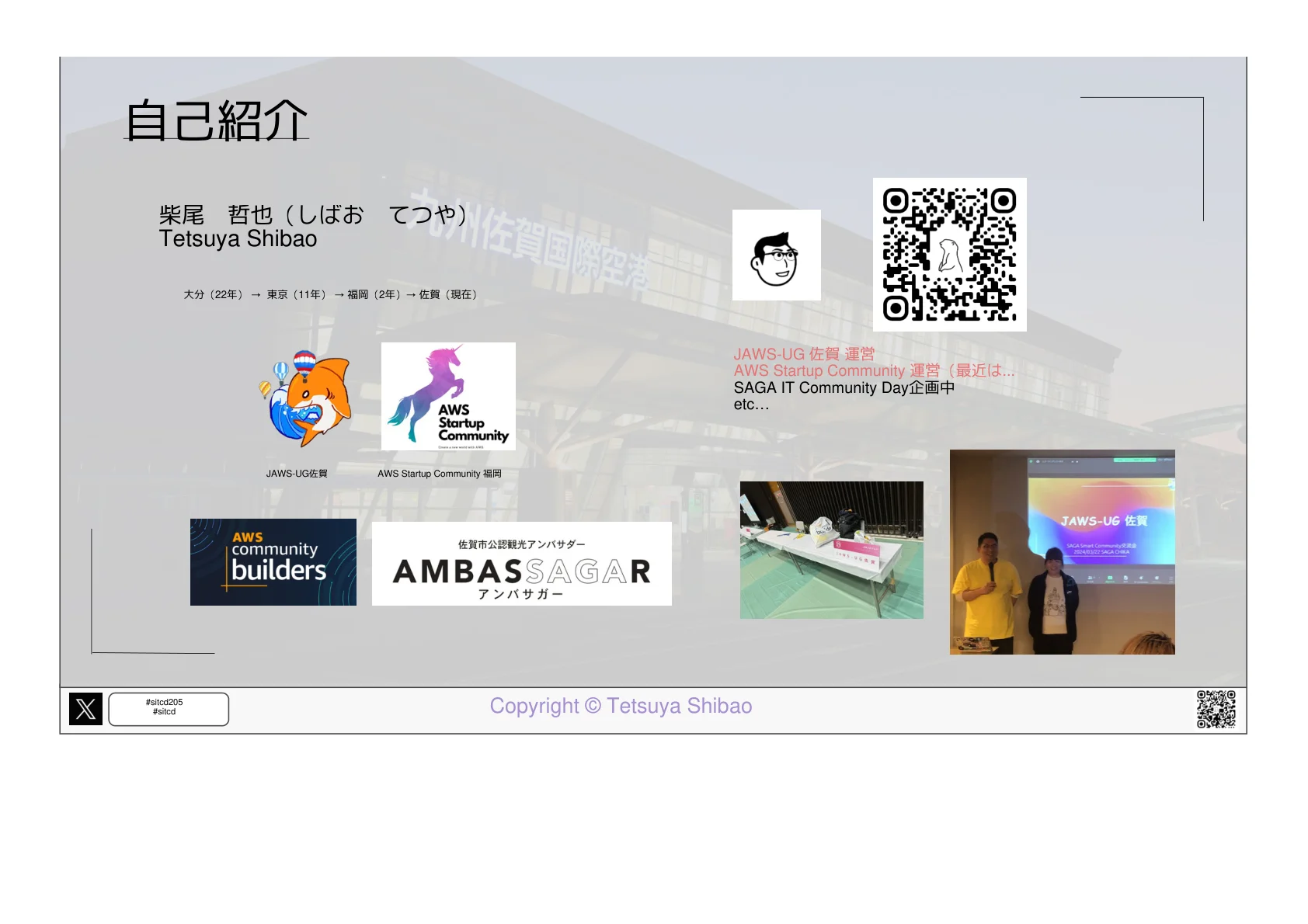Select the name text 'Tetsuya Shibao'
The width and height of the screenshot is (1308, 924).
(x=238, y=239)
